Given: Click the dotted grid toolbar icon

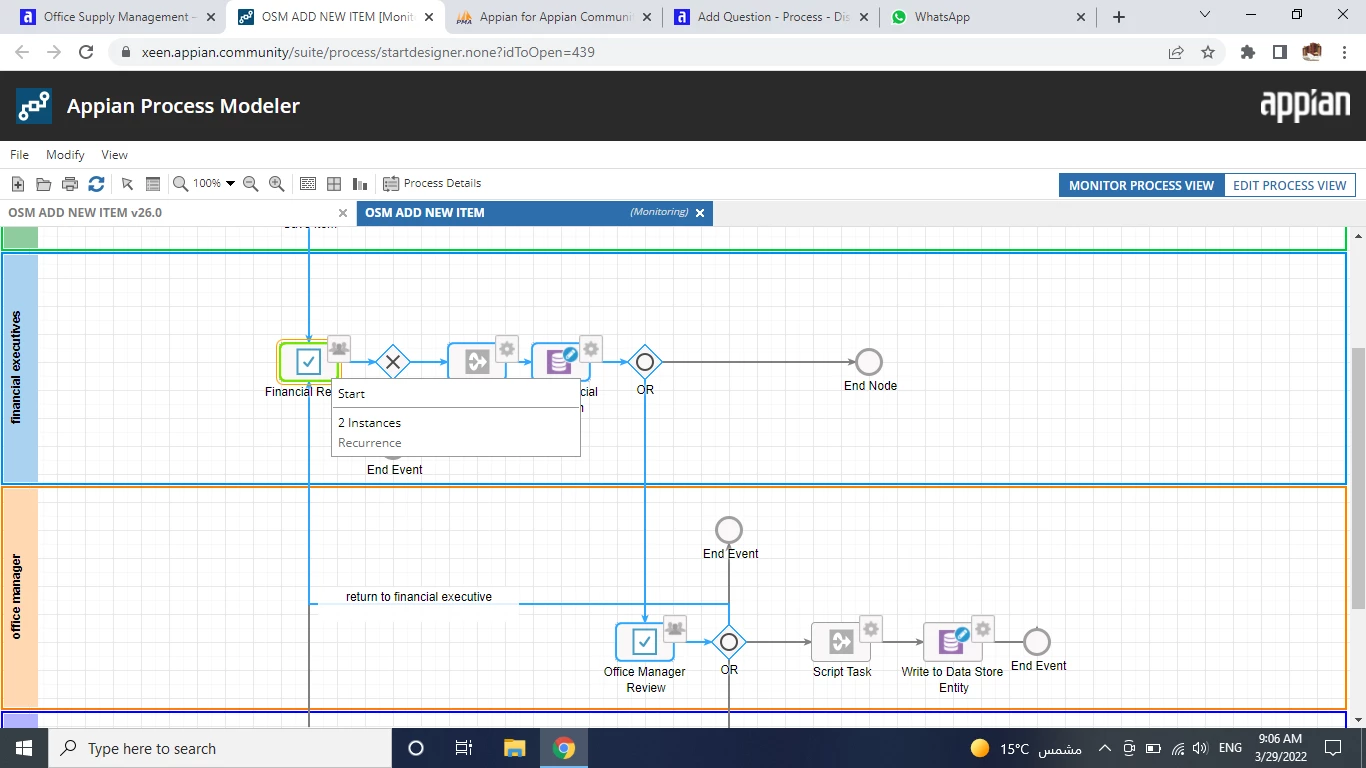Looking at the screenshot, I should coord(308,184).
